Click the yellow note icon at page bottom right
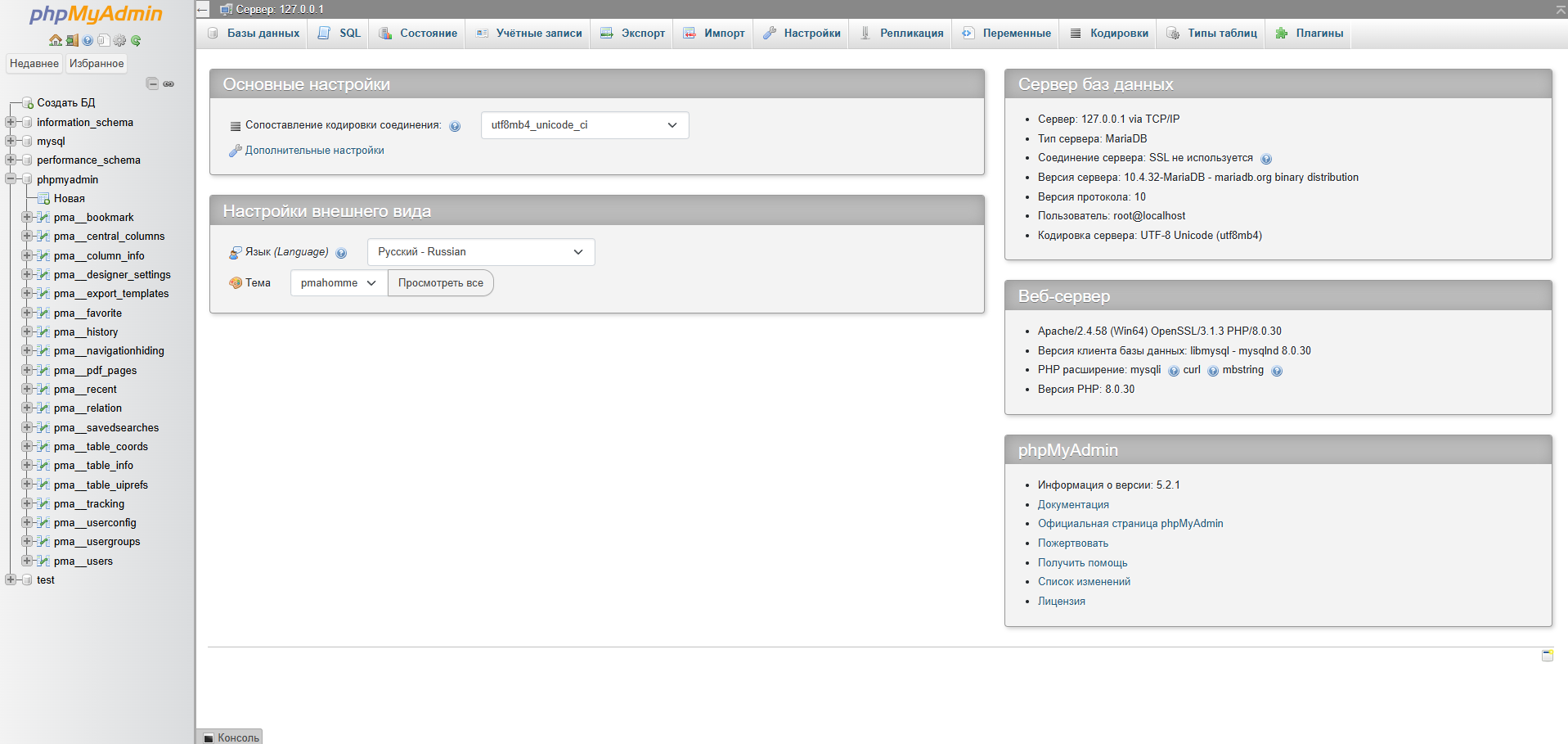Viewport: 1568px width, 744px height. (1547, 655)
